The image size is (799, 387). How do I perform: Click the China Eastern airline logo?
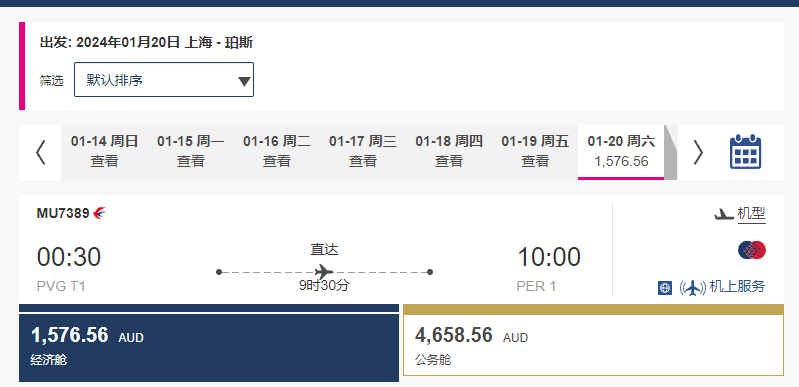(100, 213)
